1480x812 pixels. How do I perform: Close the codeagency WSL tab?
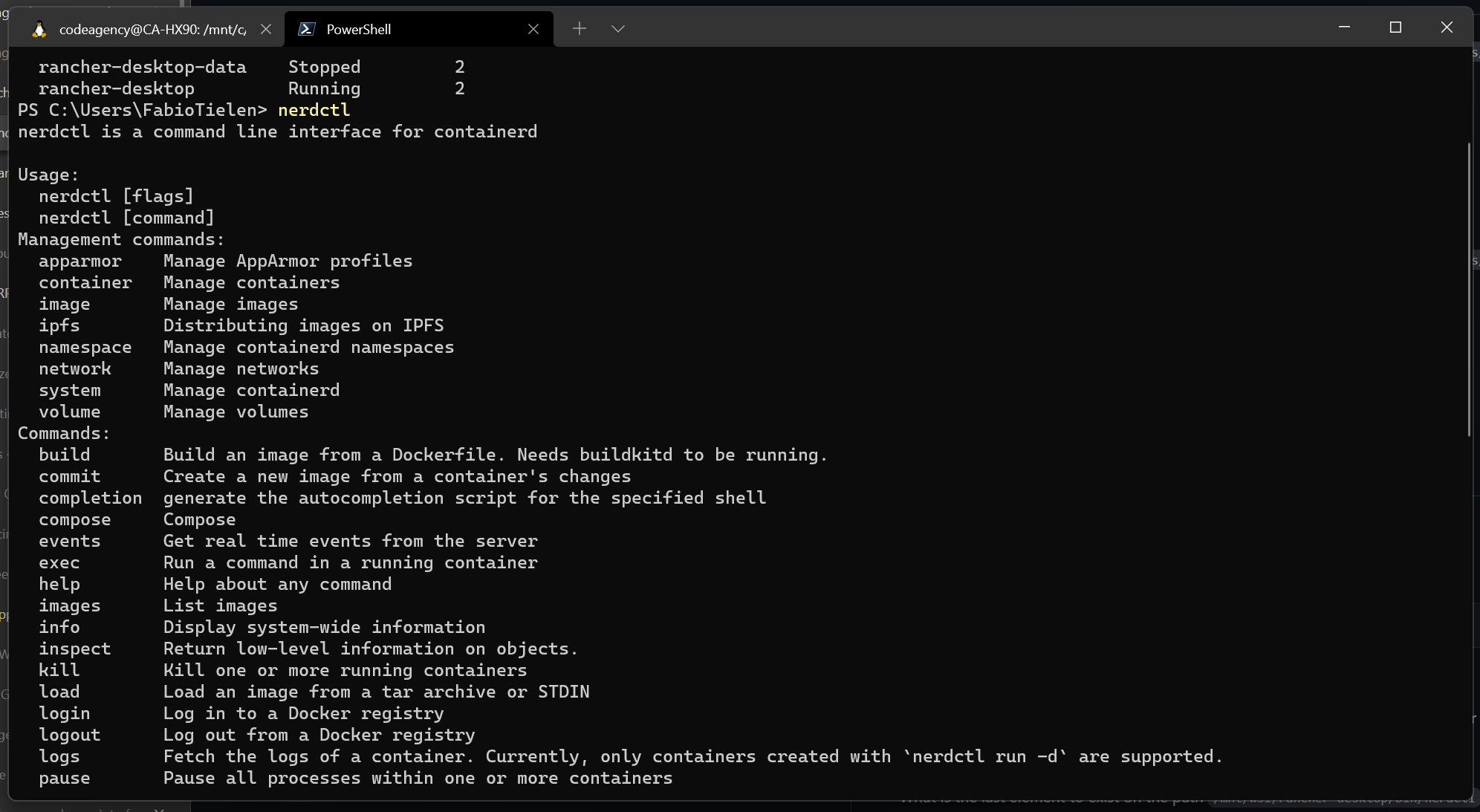tap(267, 28)
